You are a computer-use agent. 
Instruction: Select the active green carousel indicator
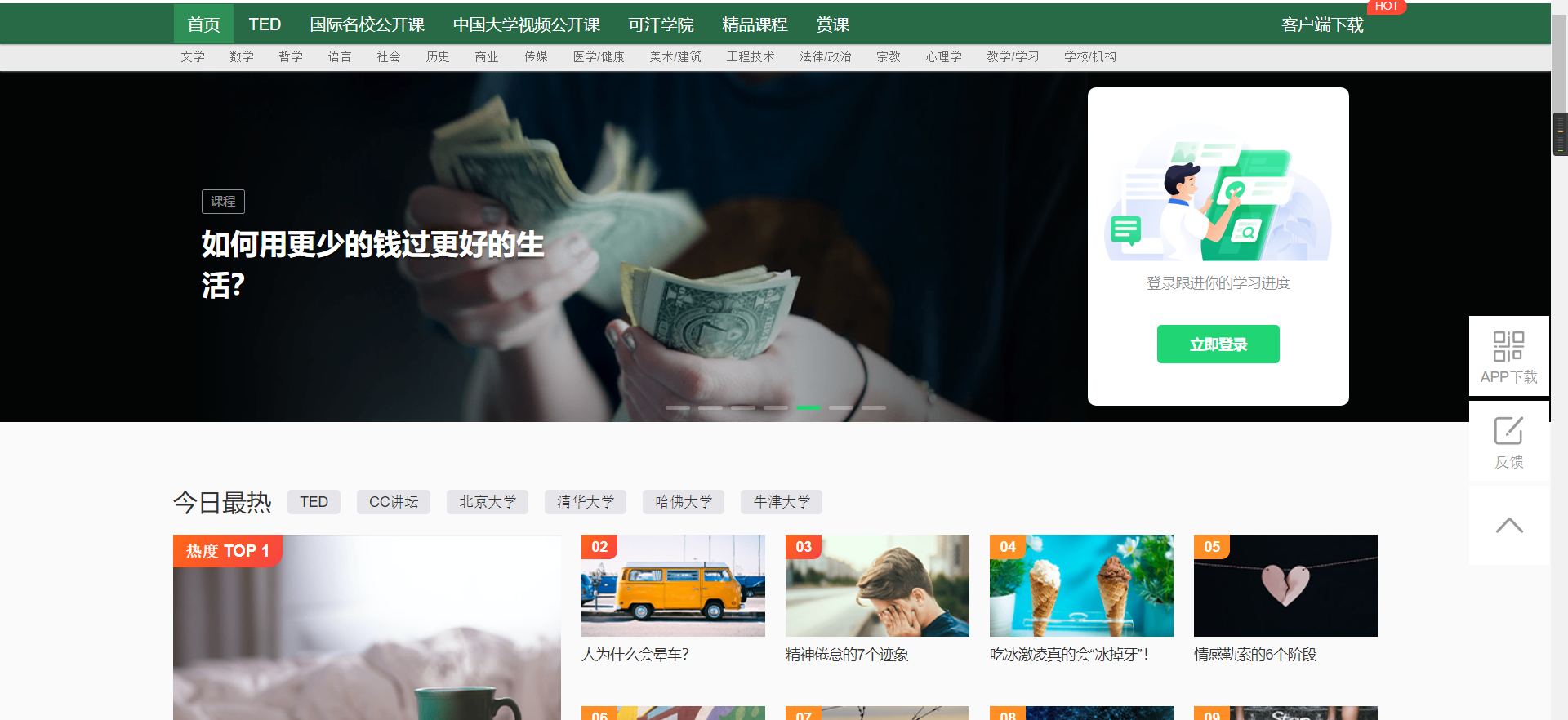click(808, 407)
